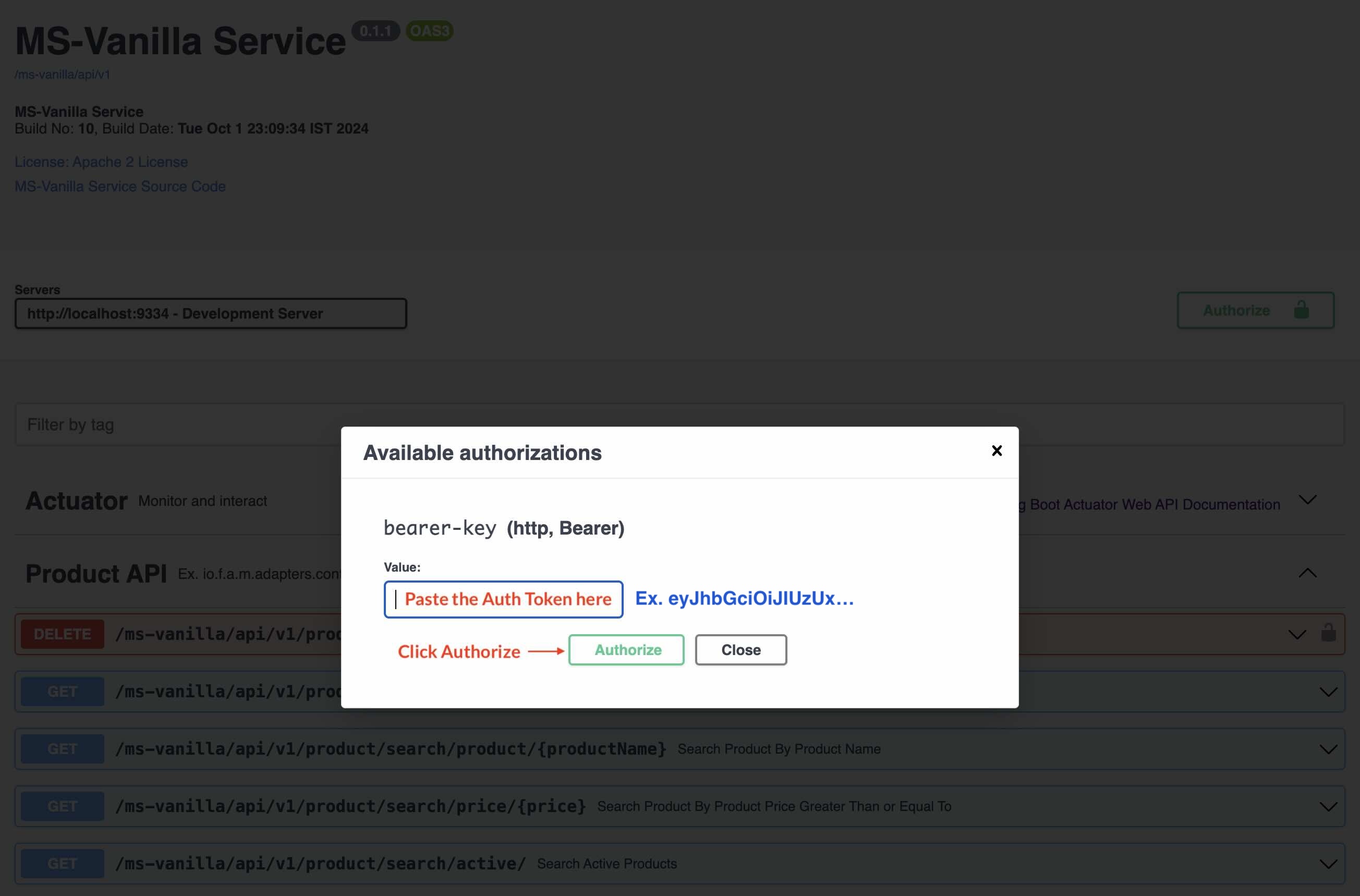Focus the bearer-key Value token input field
This screenshot has height=896, width=1360.
coord(503,599)
